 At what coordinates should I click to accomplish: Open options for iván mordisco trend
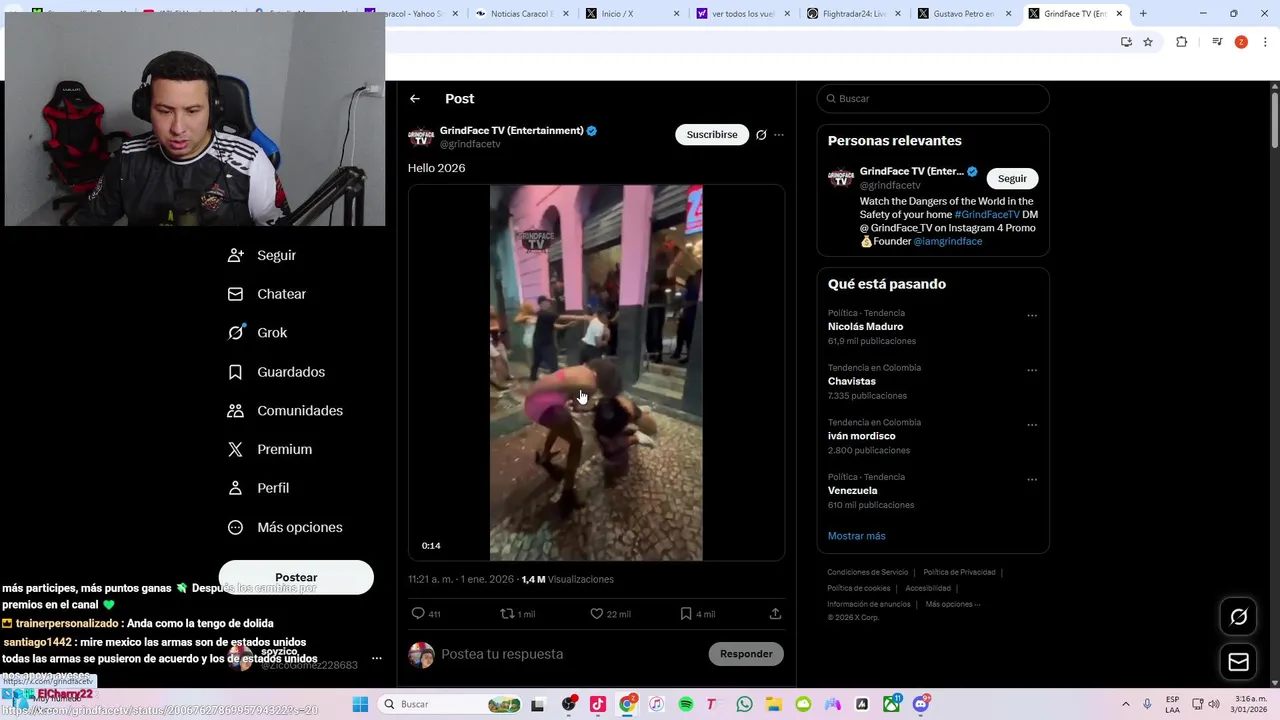tap(1032, 425)
